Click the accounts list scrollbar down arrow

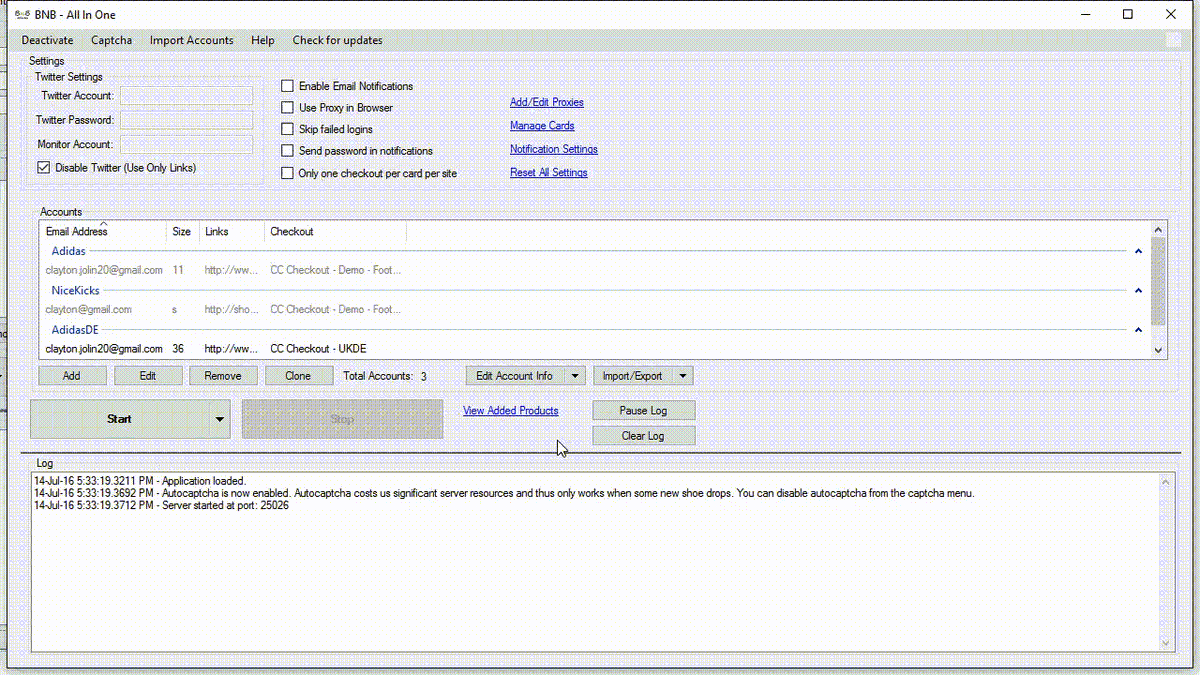(x=1159, y=350)
